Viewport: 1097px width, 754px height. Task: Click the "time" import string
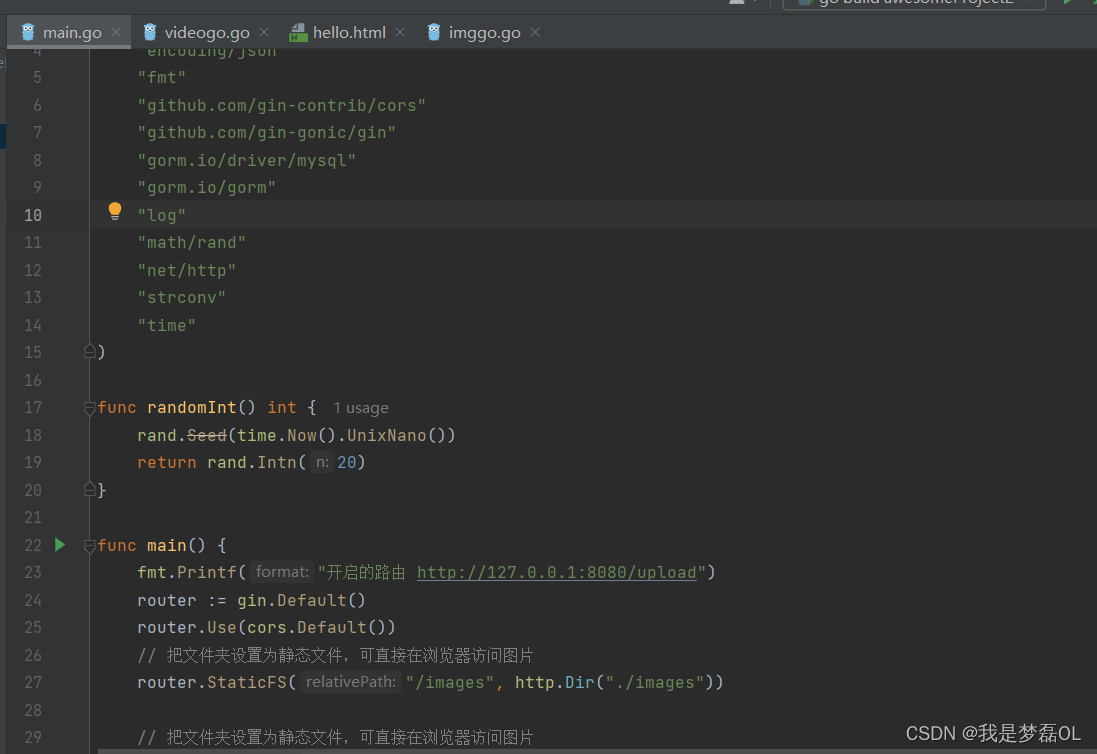point(167,326)
